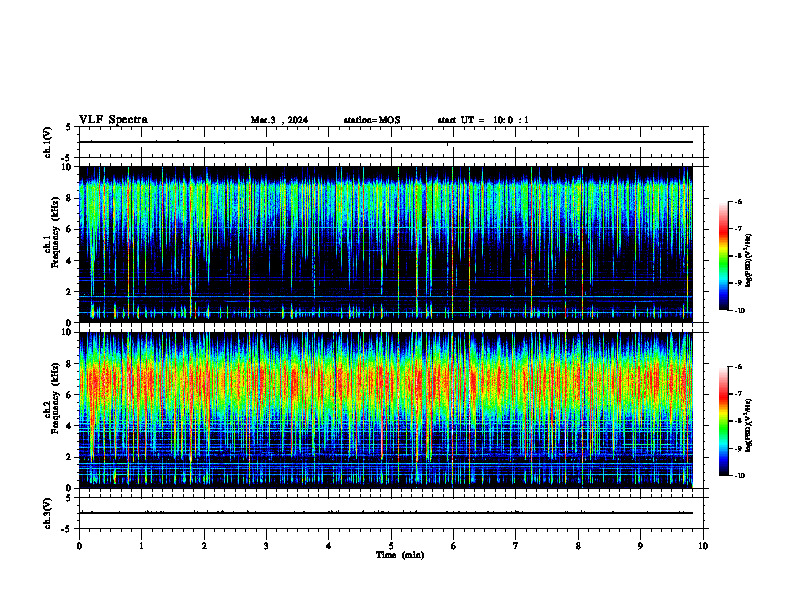Click the ch.1 spectrogram panel
792x612 pixels.
point(386,244)
